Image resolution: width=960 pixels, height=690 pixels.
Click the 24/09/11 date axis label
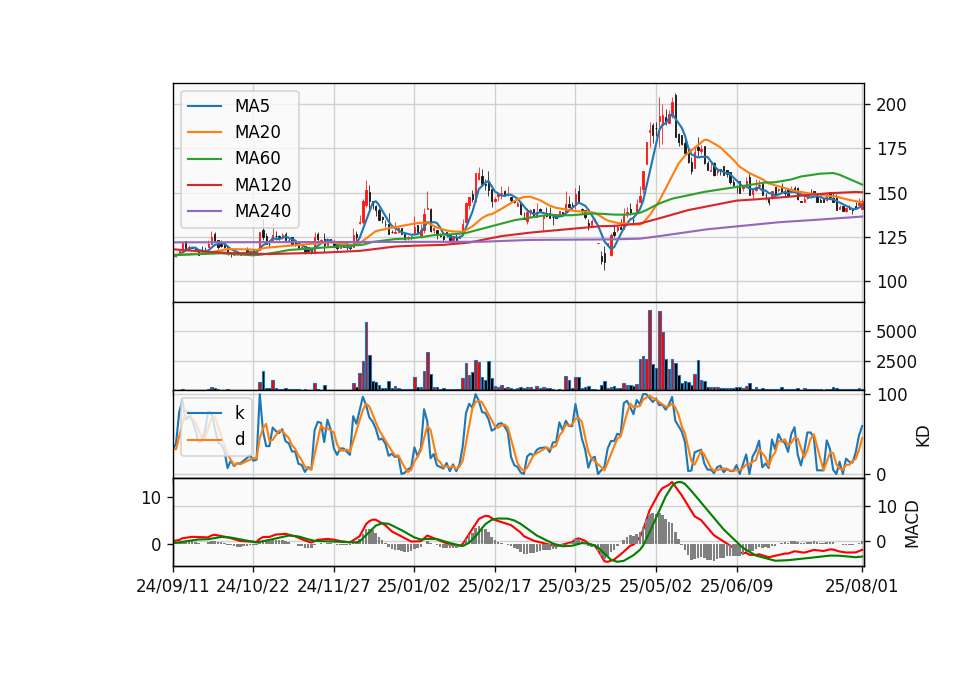pos(173,586)
